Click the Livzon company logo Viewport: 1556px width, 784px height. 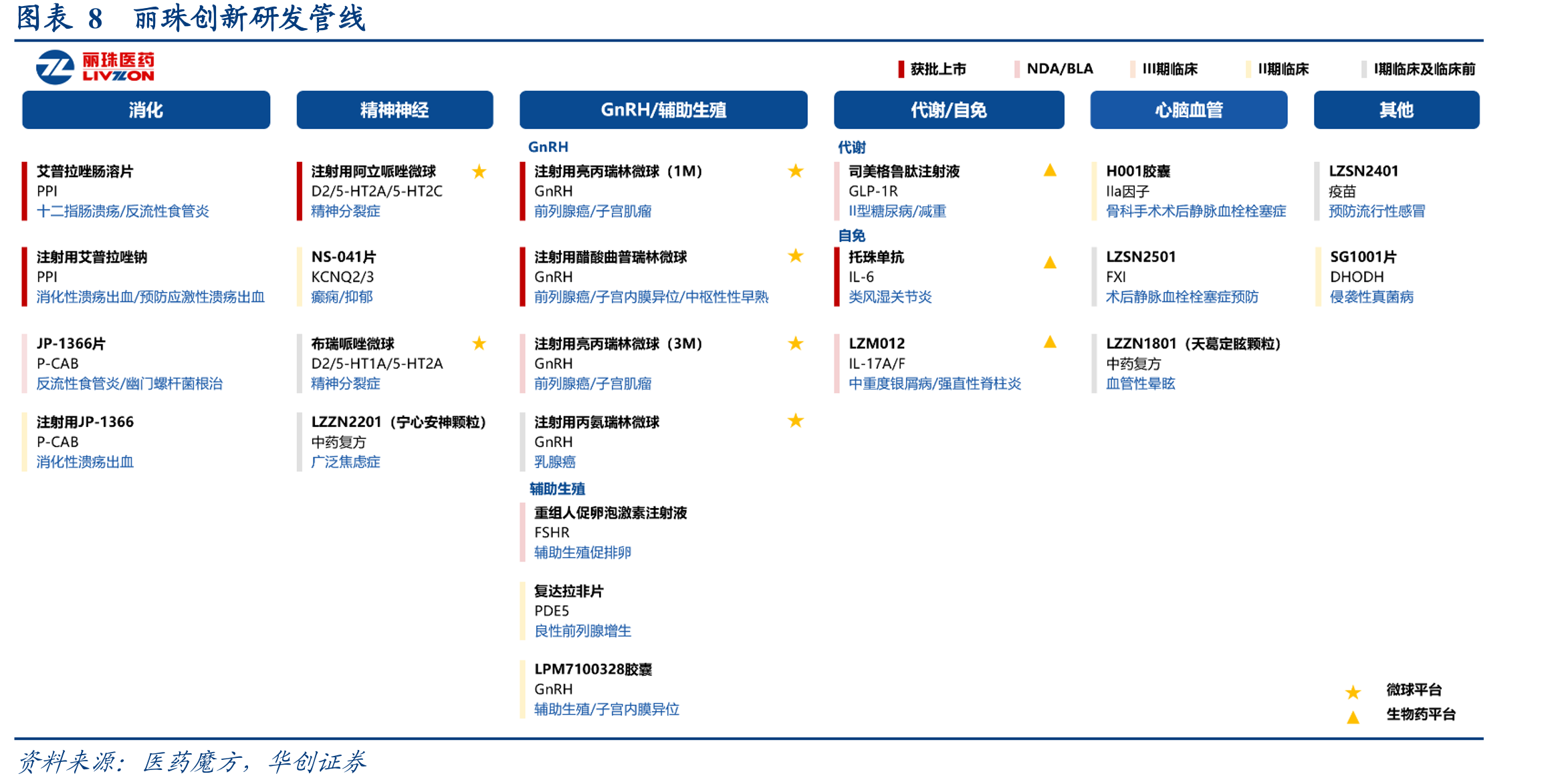[96, 68]
